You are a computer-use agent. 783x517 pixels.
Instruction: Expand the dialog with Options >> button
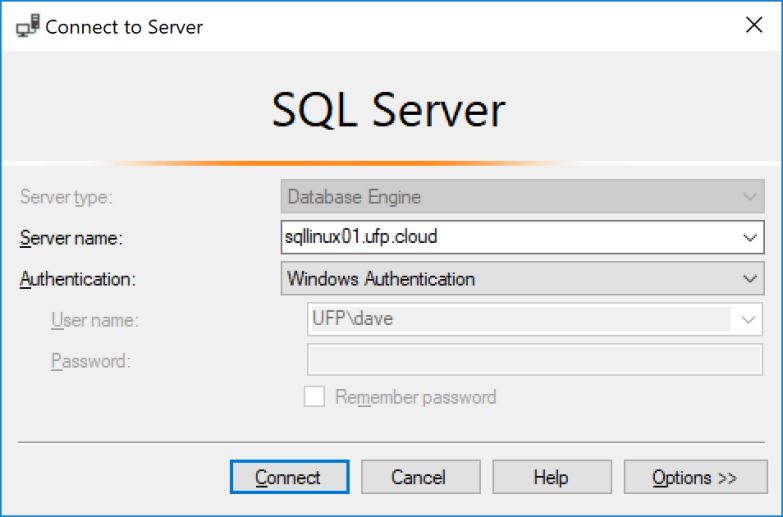pos(694,478)
